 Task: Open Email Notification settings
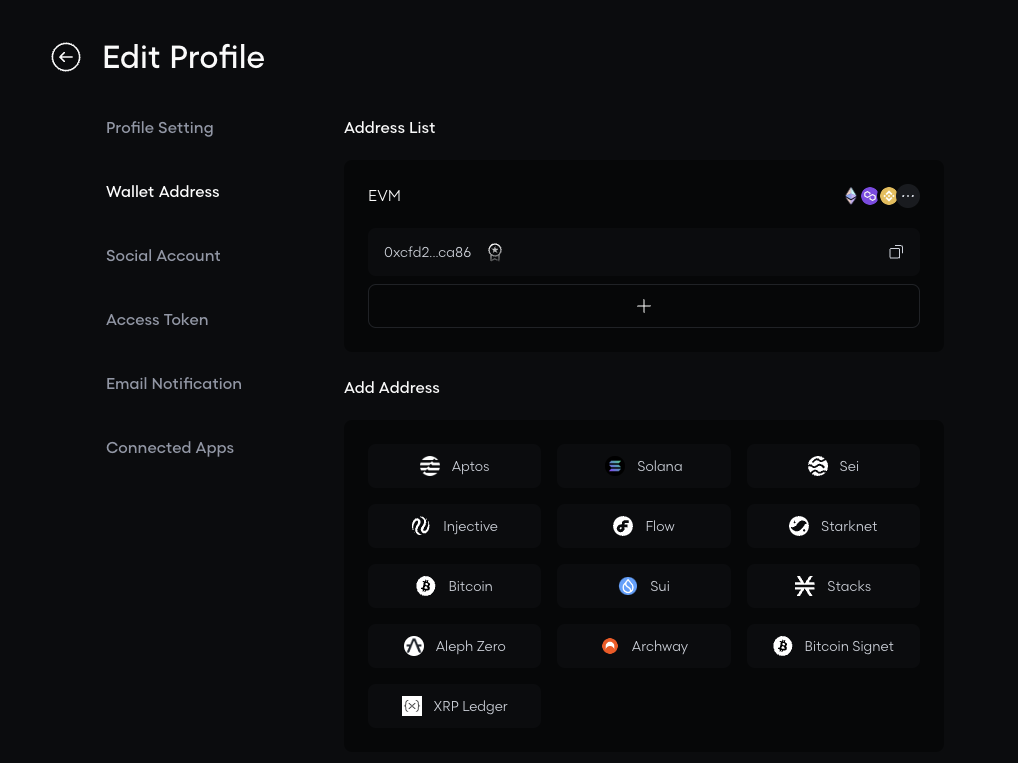pos(174,384)
